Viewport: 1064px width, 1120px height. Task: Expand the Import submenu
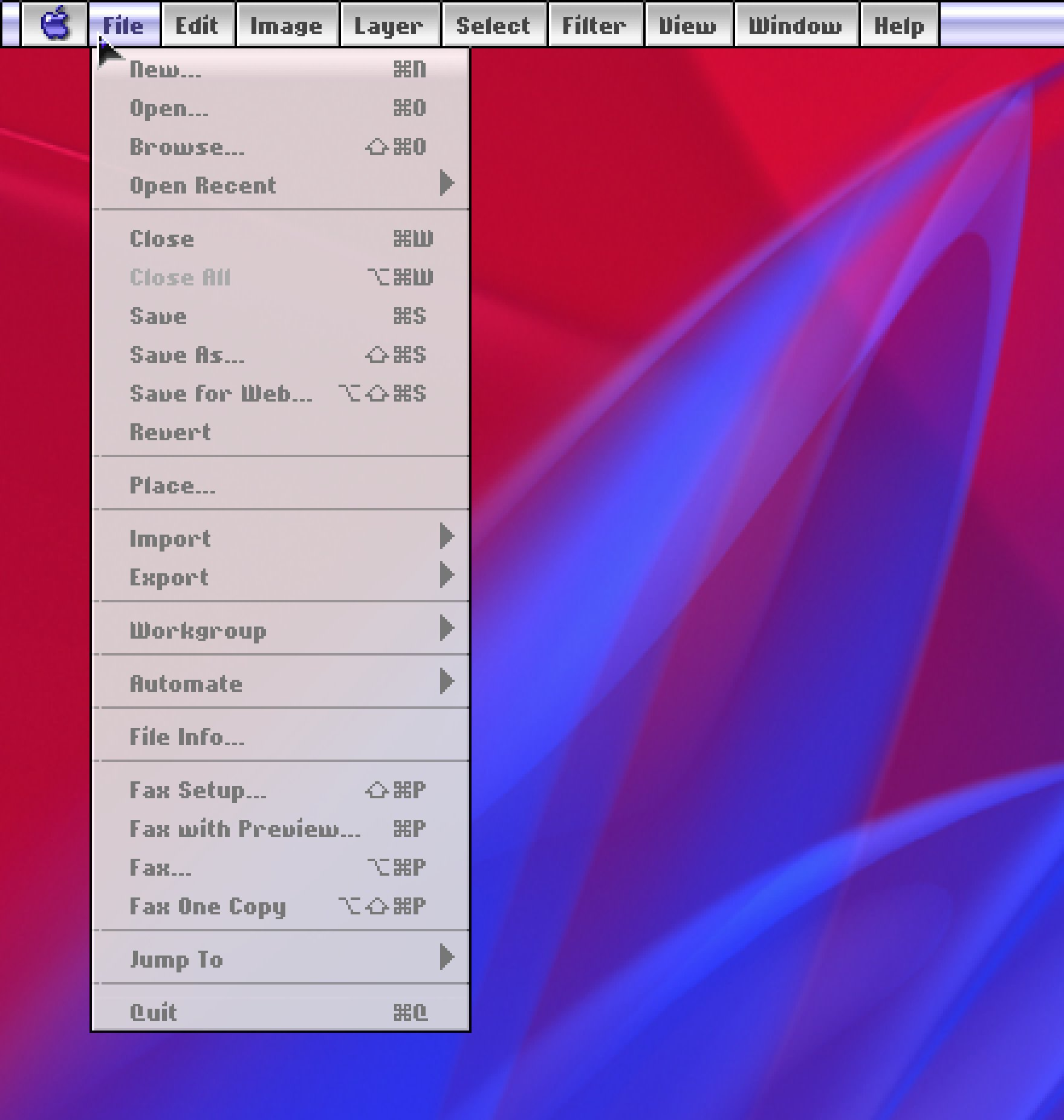[281, 538]
